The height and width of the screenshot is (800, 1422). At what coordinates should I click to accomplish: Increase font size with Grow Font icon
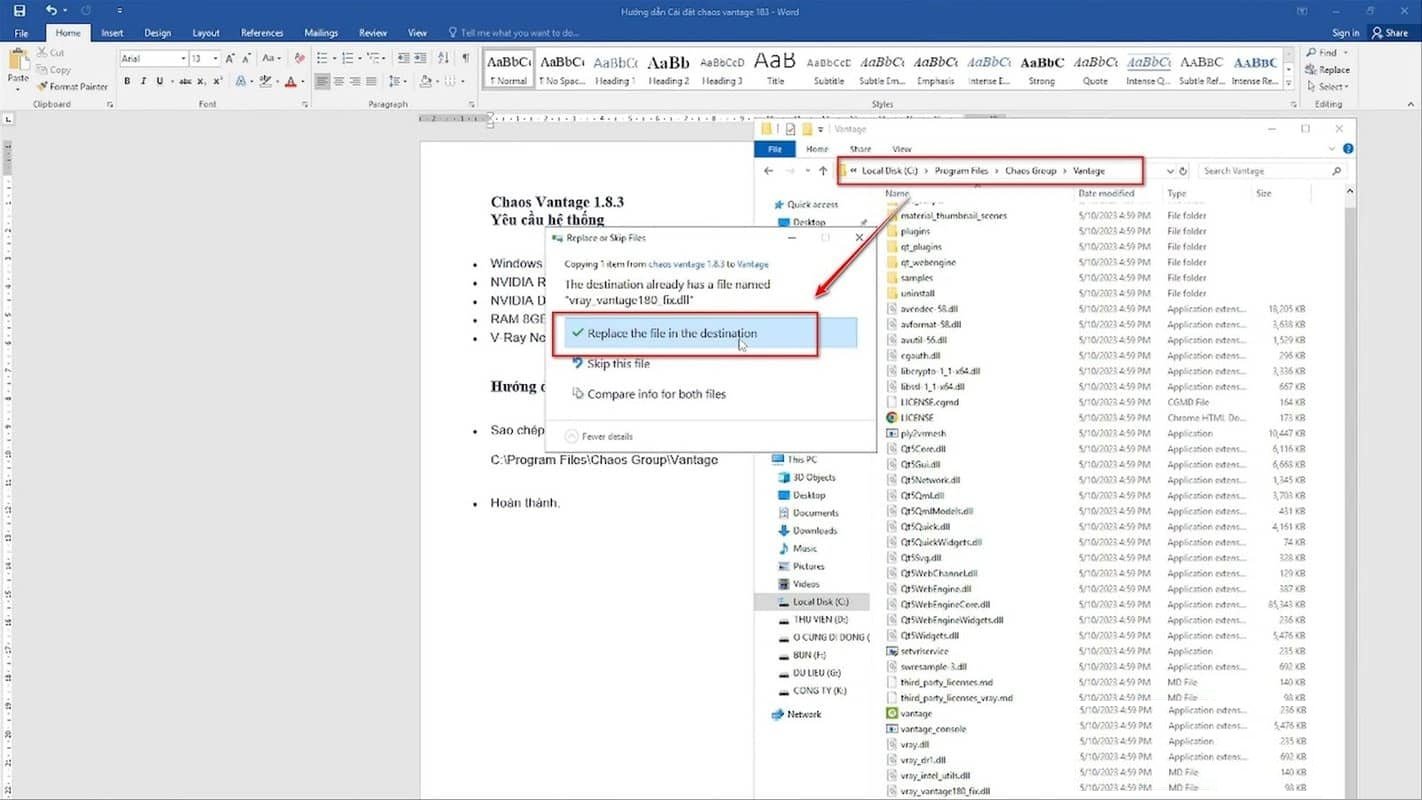tap(231, 59)
